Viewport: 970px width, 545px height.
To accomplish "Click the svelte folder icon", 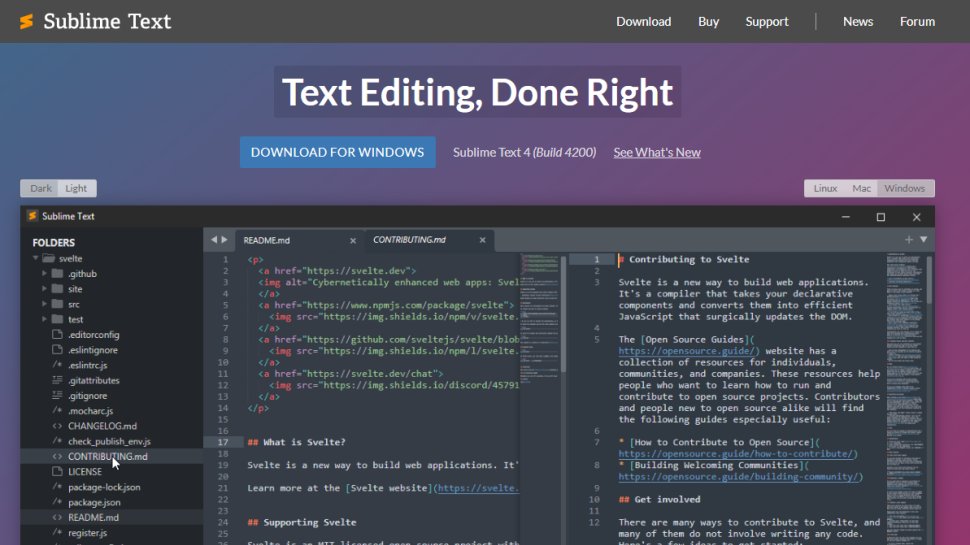I will coord(49,258).
